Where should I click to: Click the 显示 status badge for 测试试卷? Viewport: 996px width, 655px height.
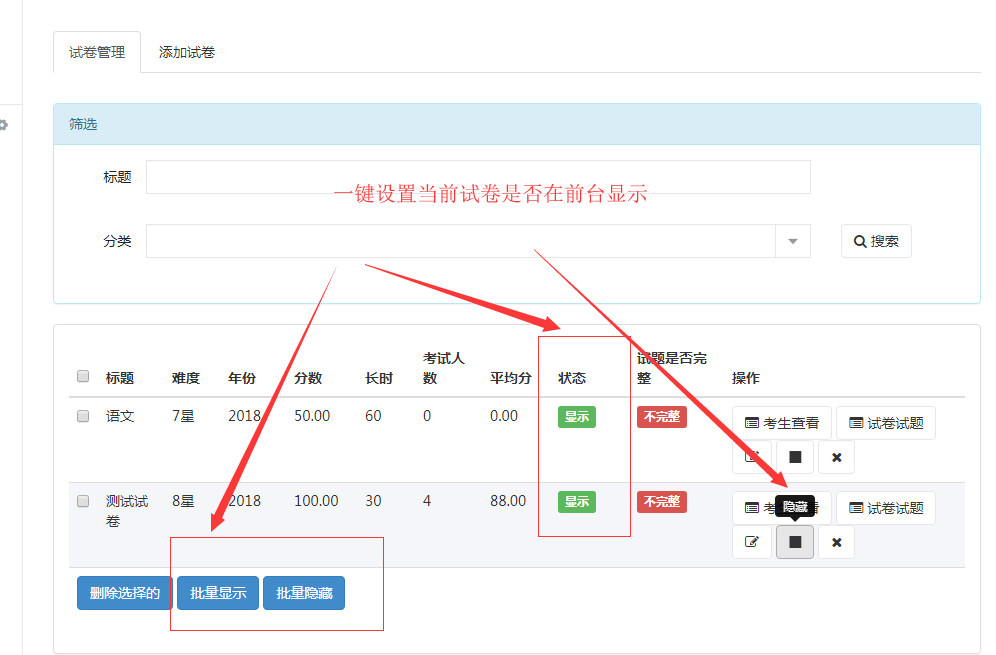[577, 502]
